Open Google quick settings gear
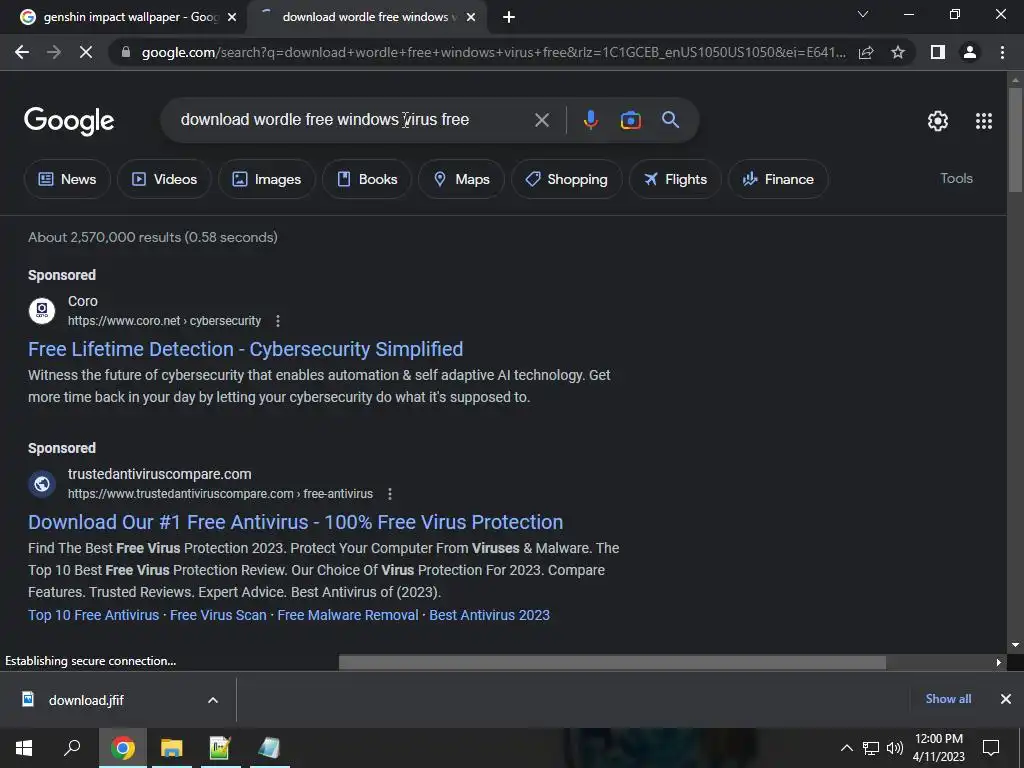 (938, 121)
